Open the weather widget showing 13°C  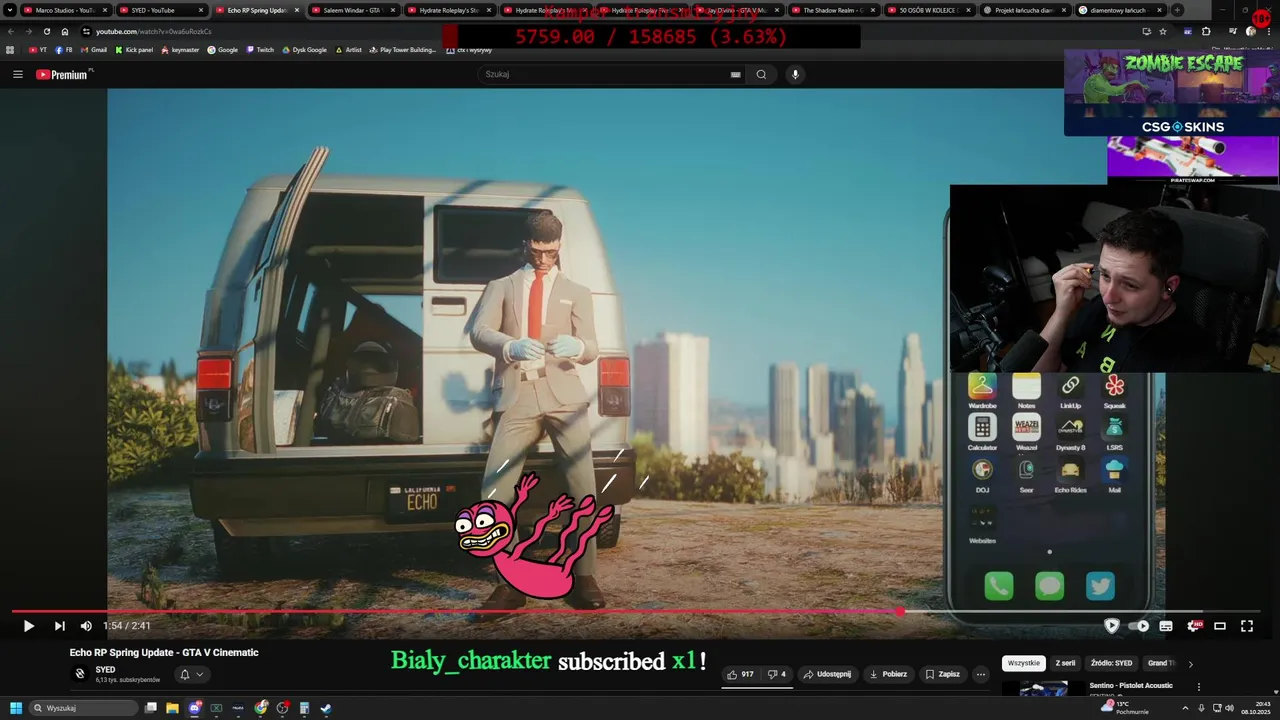click(1125, 707)
